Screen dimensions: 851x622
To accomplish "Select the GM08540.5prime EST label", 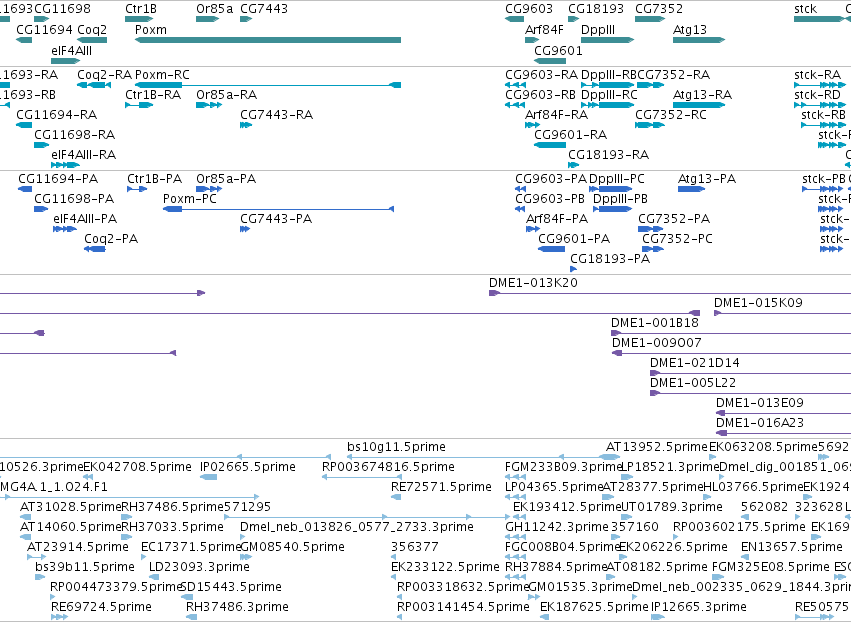I will tap(292, 547).
